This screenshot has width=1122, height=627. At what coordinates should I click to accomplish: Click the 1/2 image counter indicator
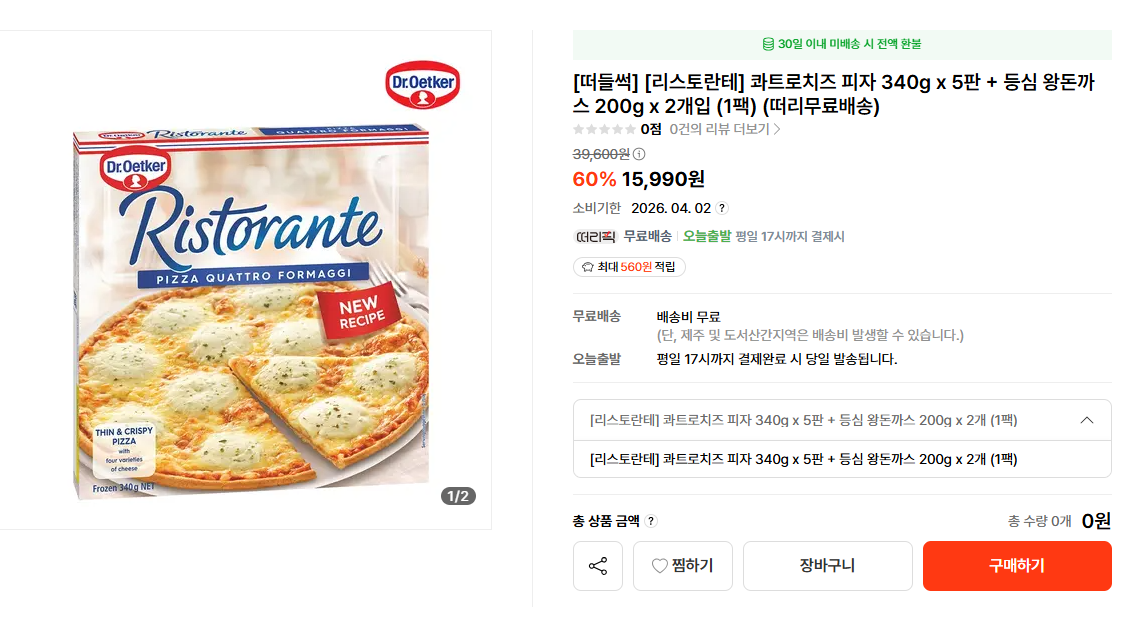click(458, 496)
